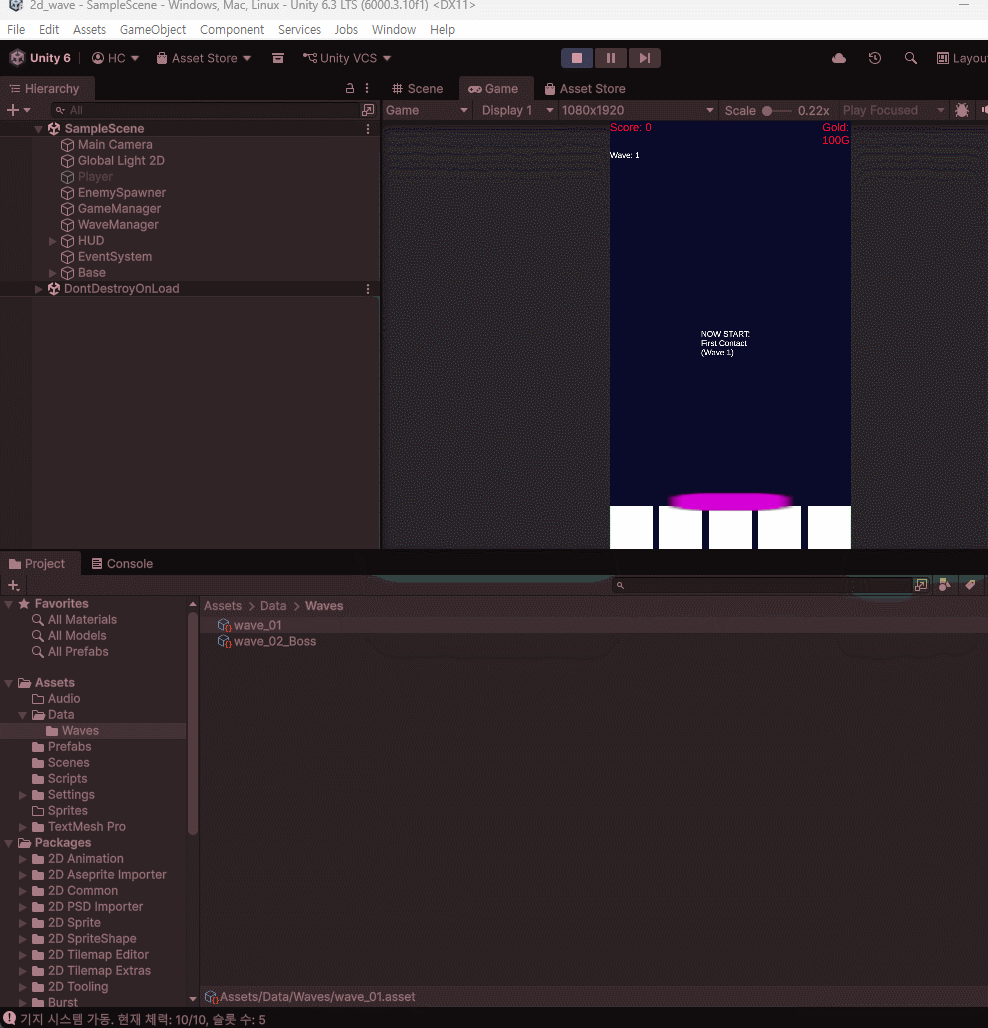This screenshot has height=1028, width=988.
Task: Open the Display 1 dropdown
Action: tap(517, 110)
